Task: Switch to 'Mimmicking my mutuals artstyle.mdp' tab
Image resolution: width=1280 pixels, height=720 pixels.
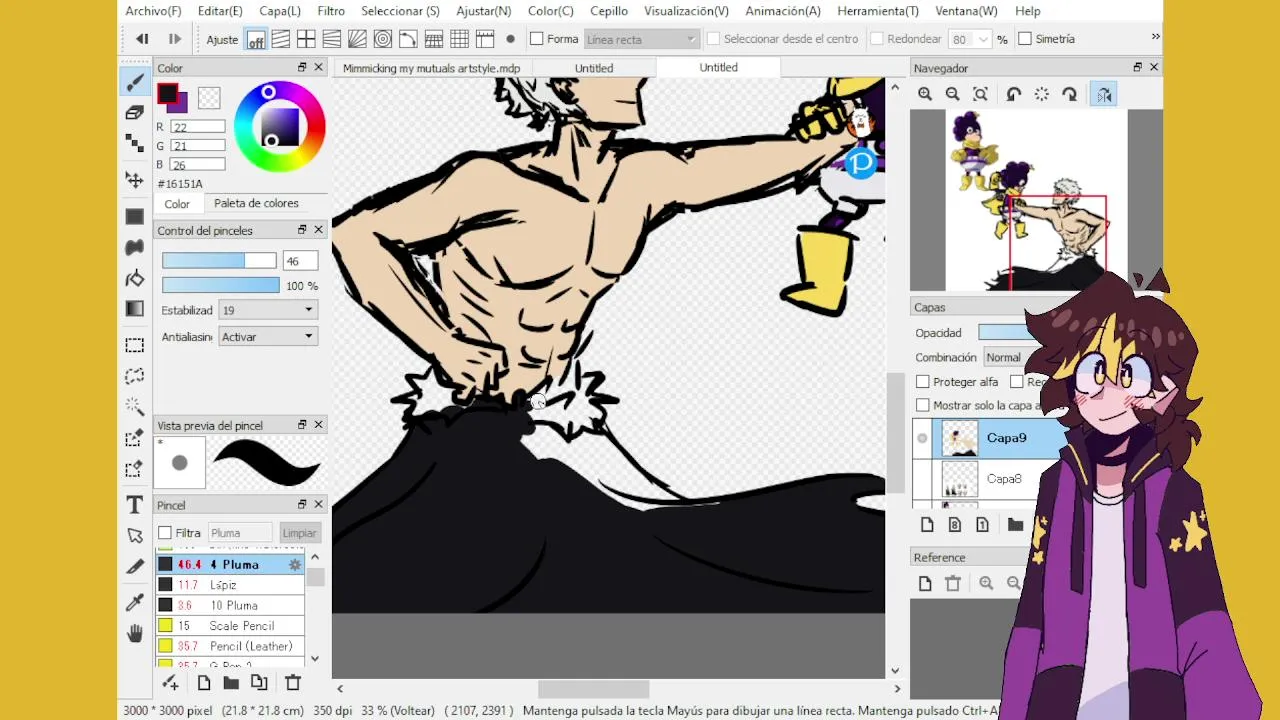Action: 432,68
